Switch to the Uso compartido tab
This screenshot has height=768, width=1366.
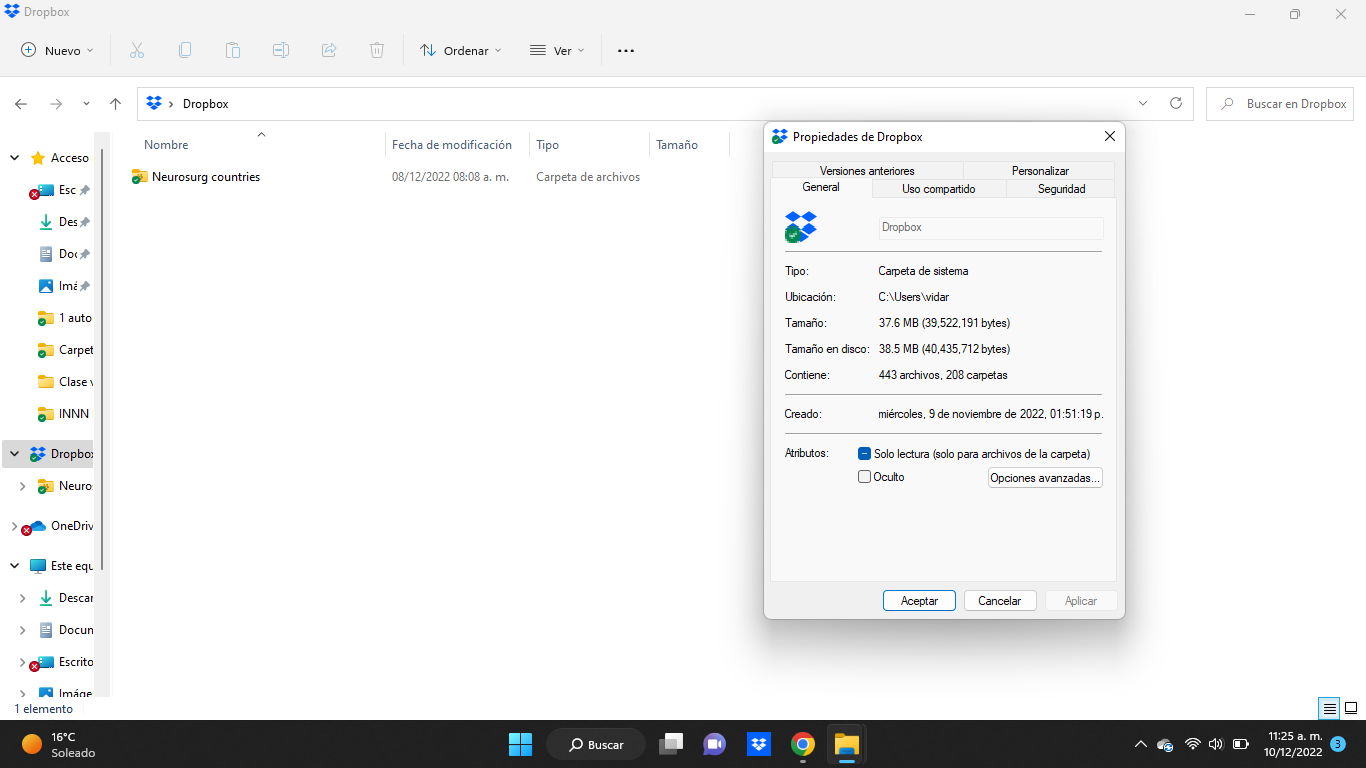coord(939,189)
